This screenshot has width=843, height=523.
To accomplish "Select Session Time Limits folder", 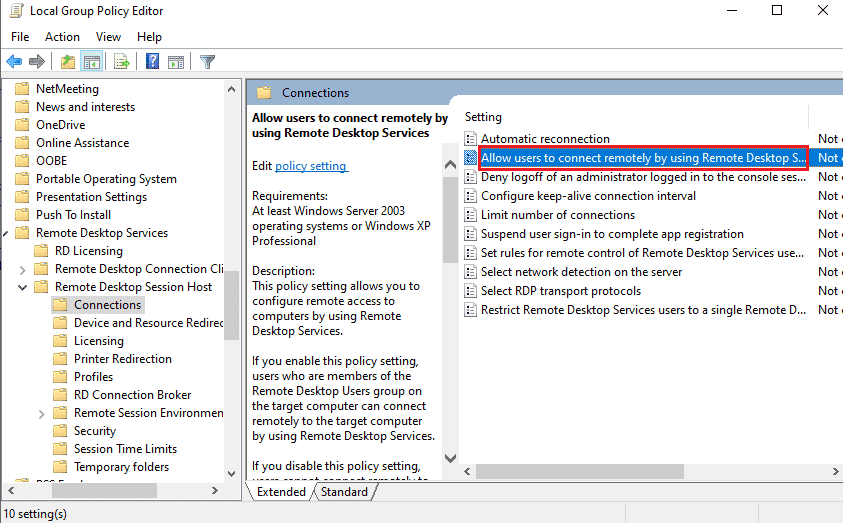I will pos(125,449).
